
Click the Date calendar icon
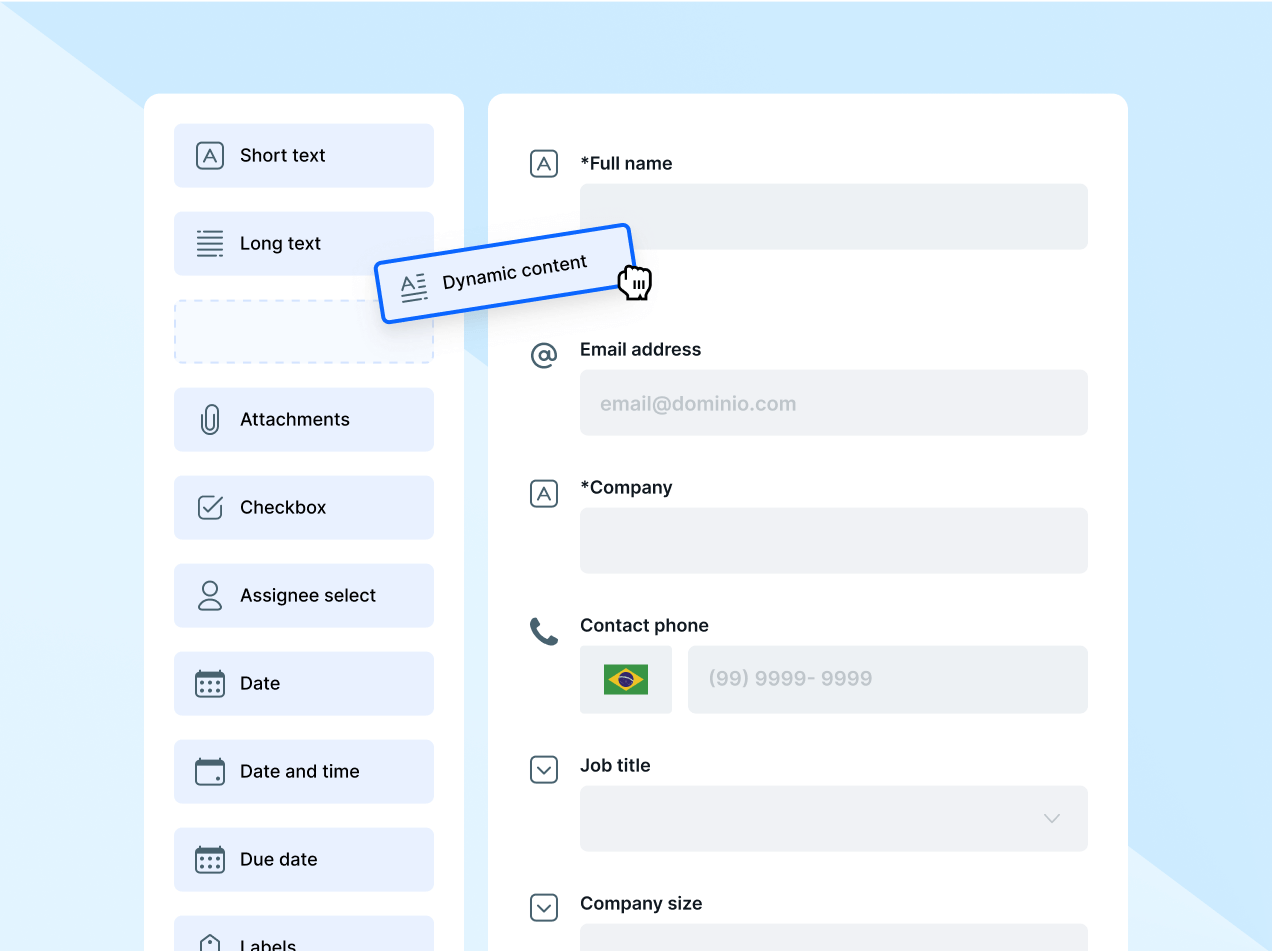[x=210, y=683]
